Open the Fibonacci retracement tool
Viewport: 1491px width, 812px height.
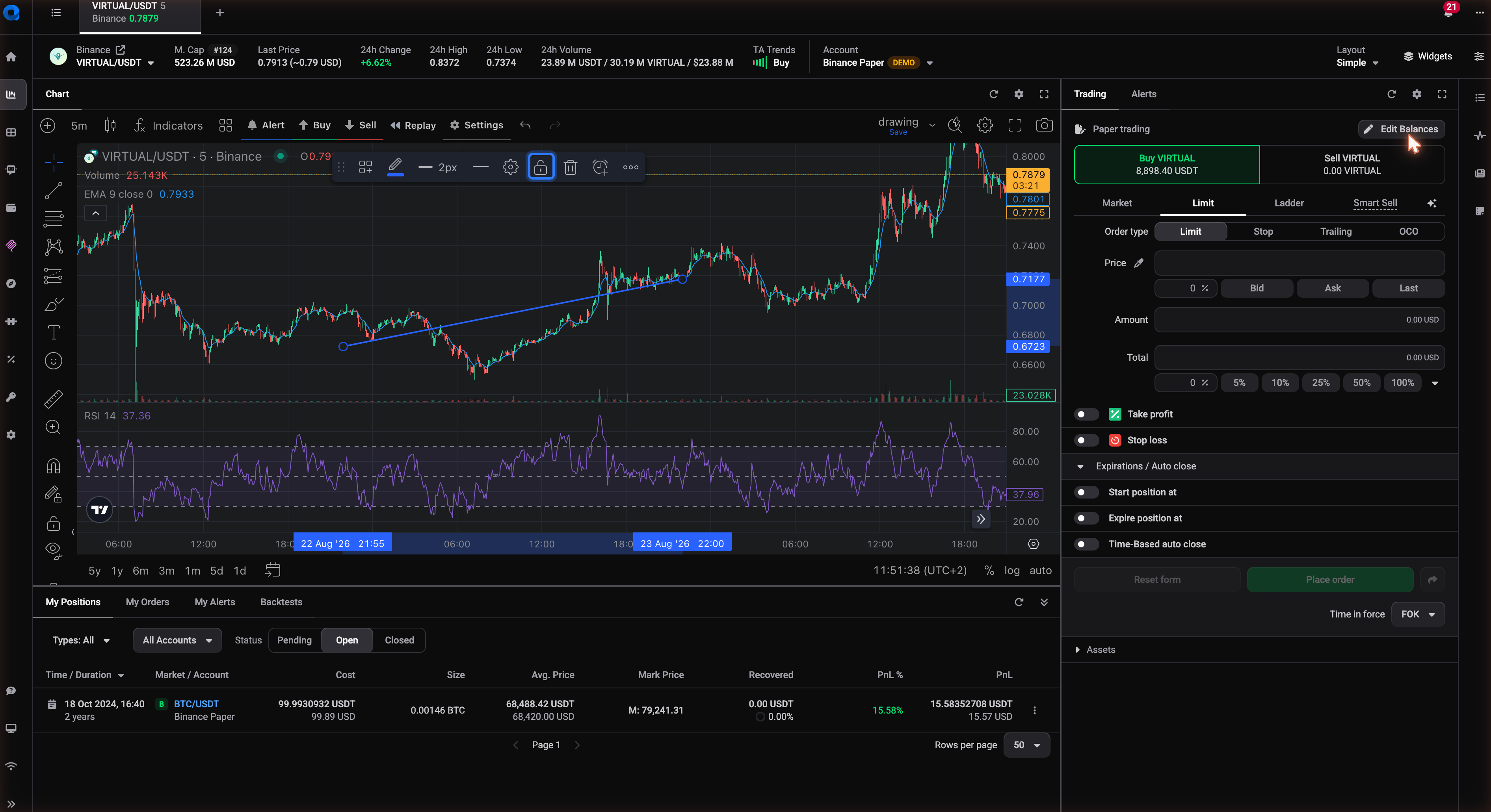coord(53,219)
